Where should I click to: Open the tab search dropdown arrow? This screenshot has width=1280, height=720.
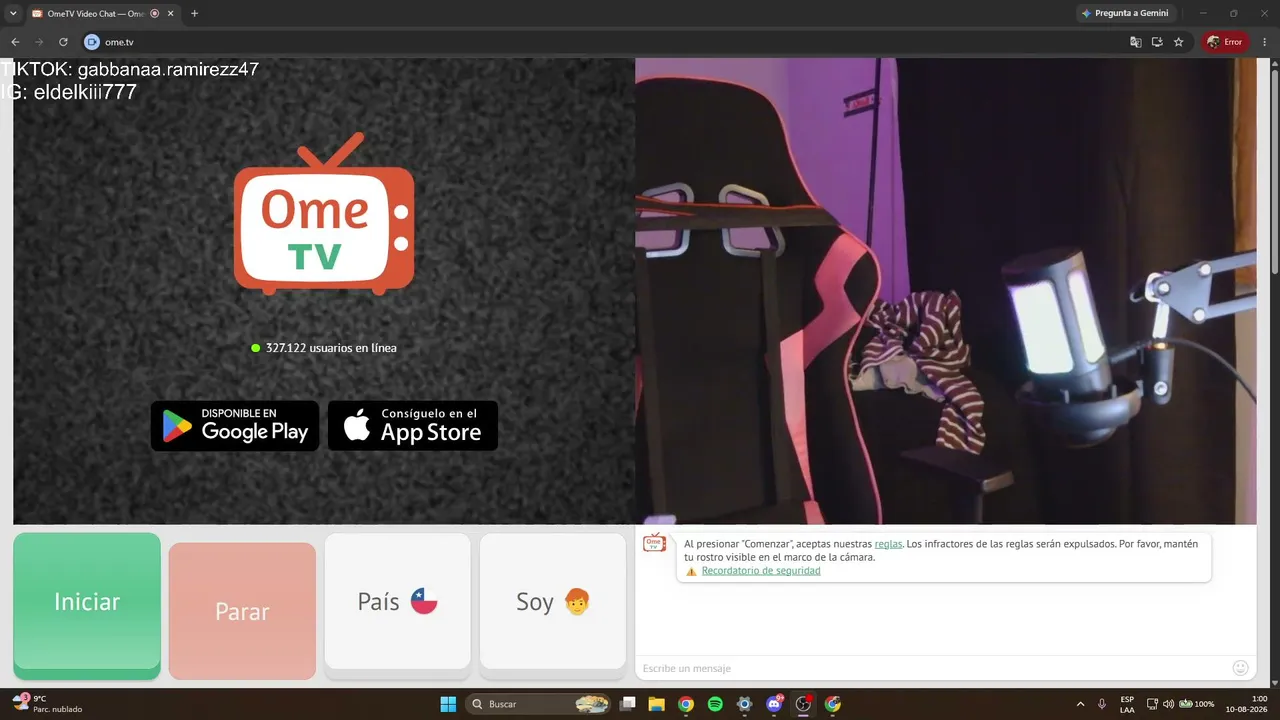click(13, 13)
